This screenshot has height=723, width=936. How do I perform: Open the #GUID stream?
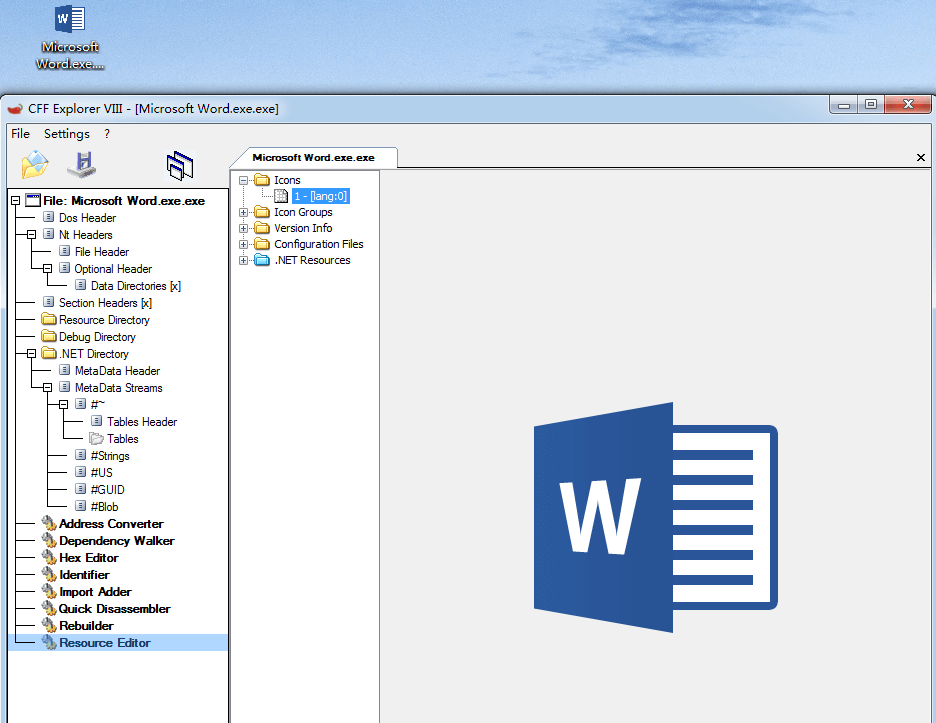107,490
